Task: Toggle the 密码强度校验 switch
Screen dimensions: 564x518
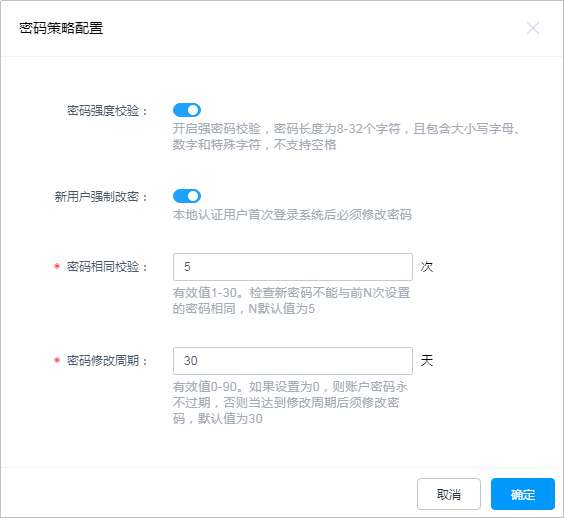Action: [x=187, y=110]
